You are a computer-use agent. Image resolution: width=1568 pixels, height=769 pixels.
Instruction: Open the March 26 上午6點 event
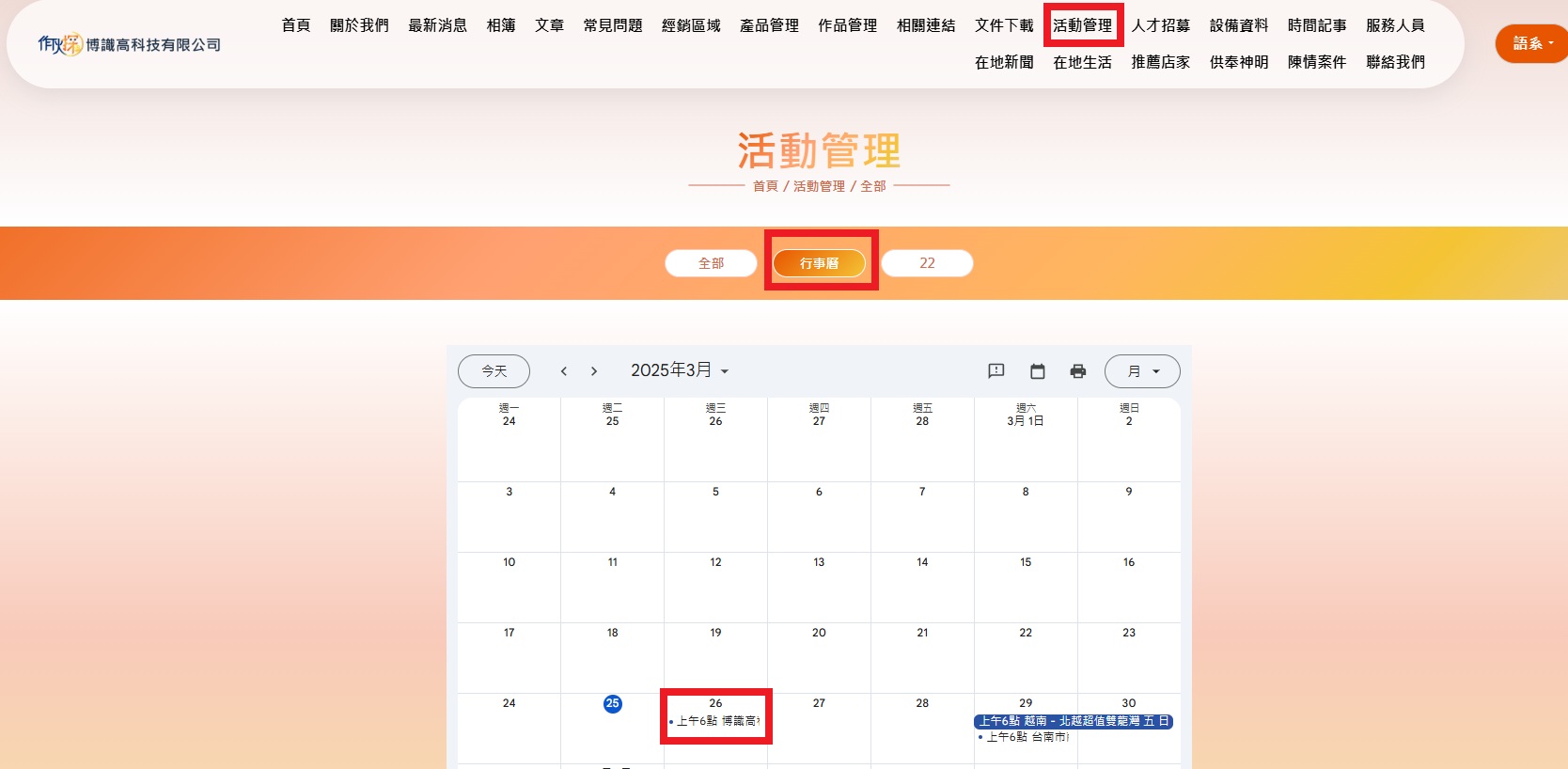[716, 721]
